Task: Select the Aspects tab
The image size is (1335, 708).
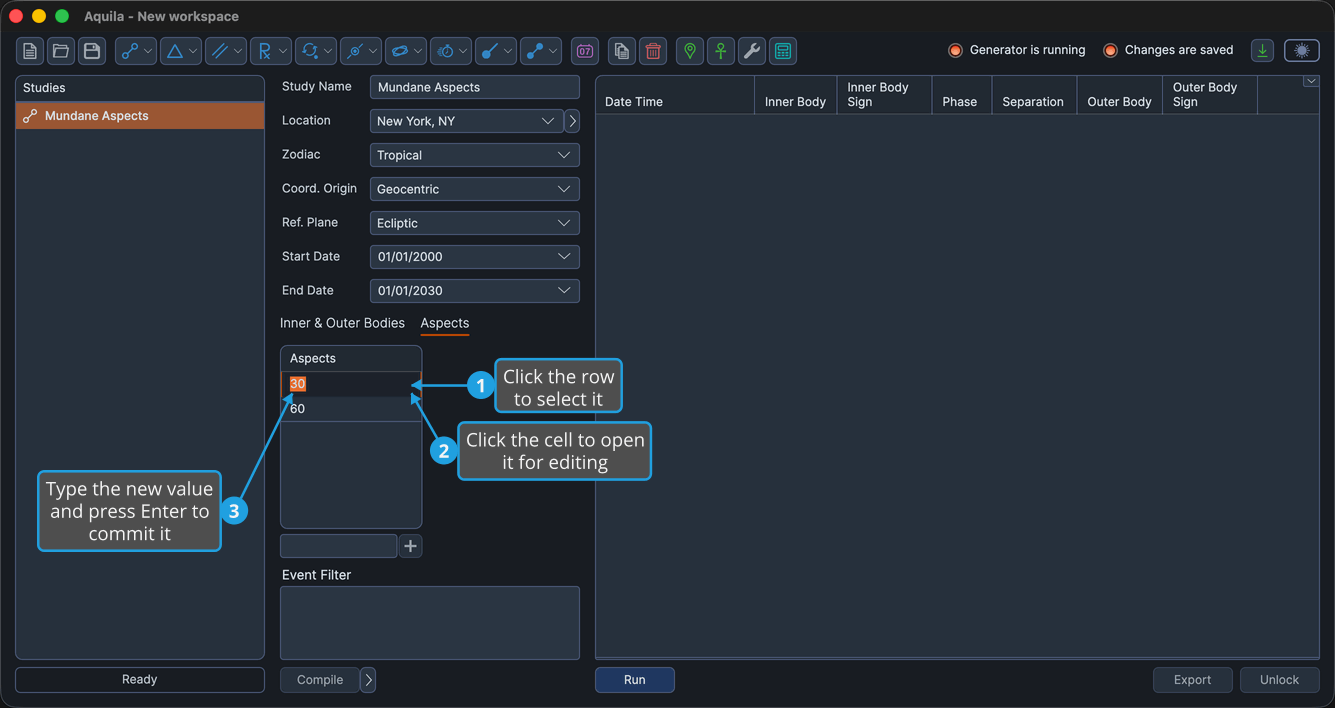Action: [x=445, y=323]
